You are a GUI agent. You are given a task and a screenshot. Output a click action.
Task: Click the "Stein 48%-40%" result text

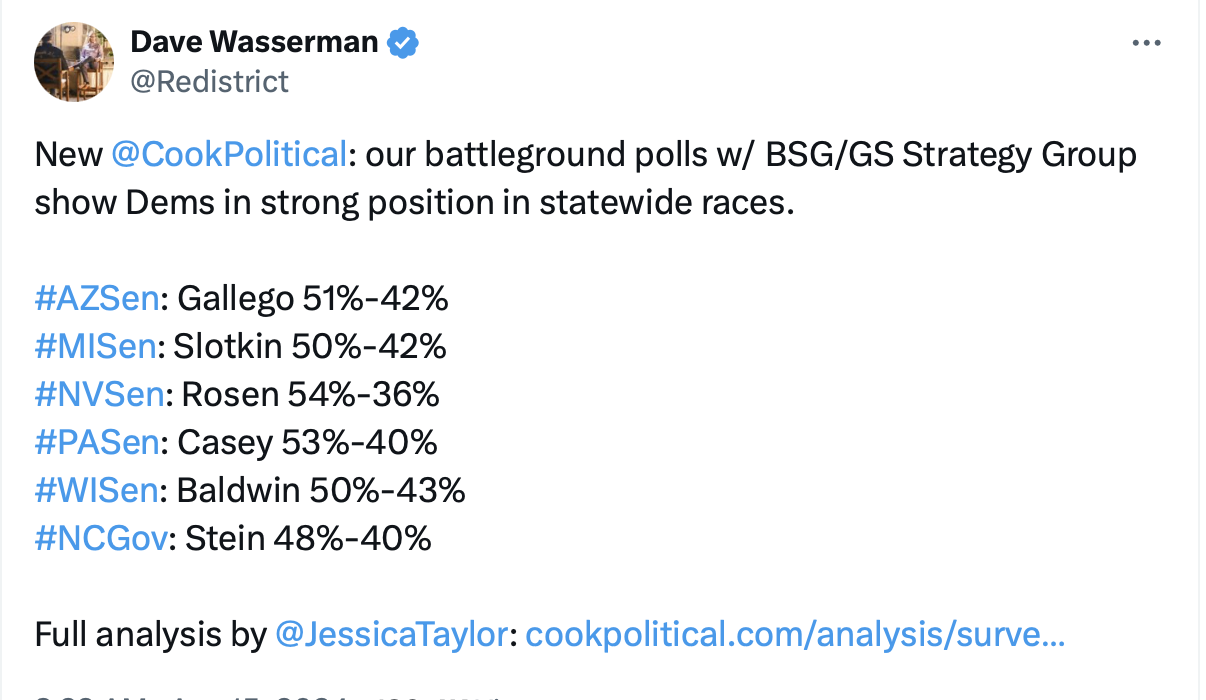308,539
